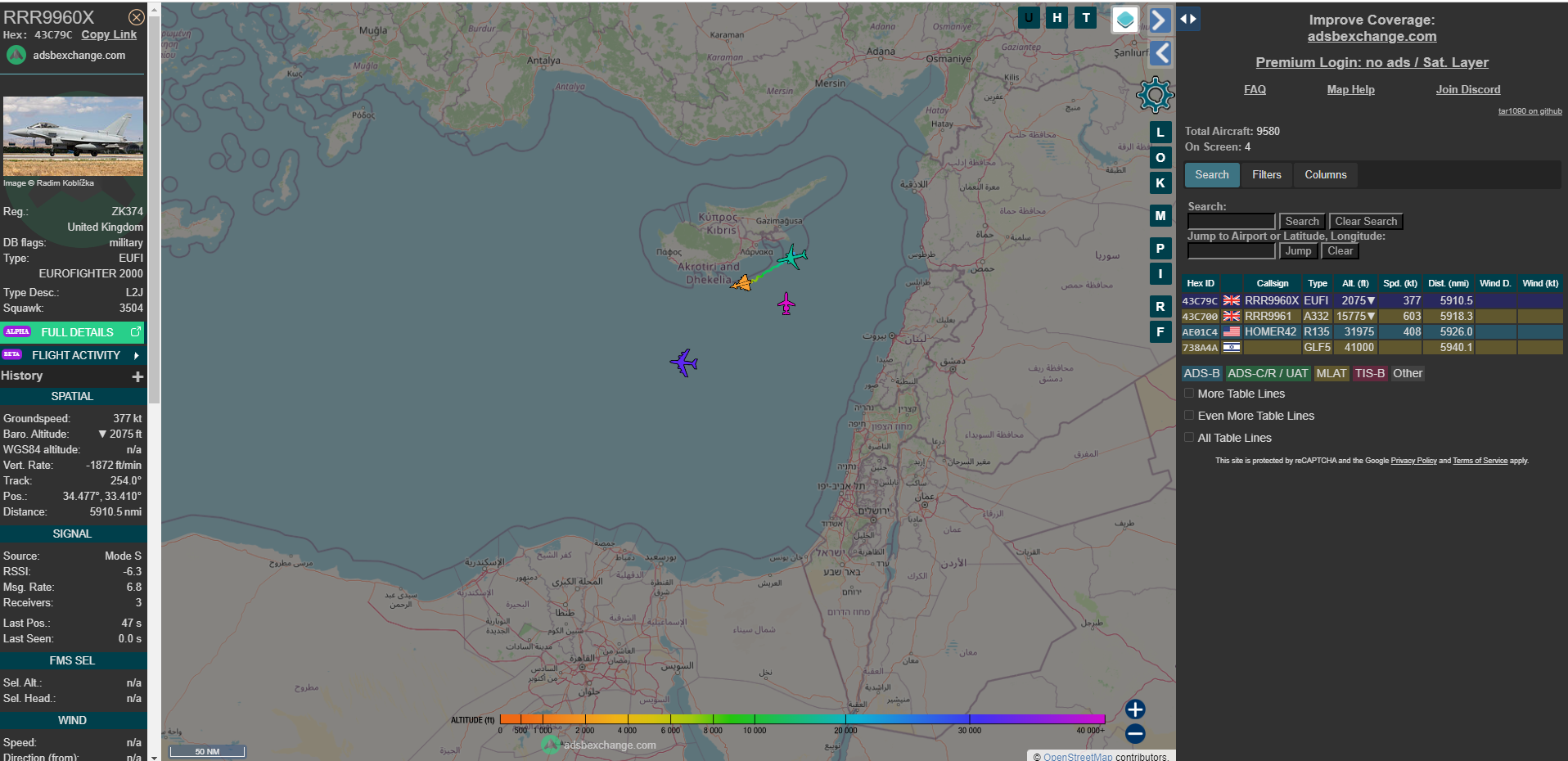Click the T map toggle button

(x=1086, y=17)
